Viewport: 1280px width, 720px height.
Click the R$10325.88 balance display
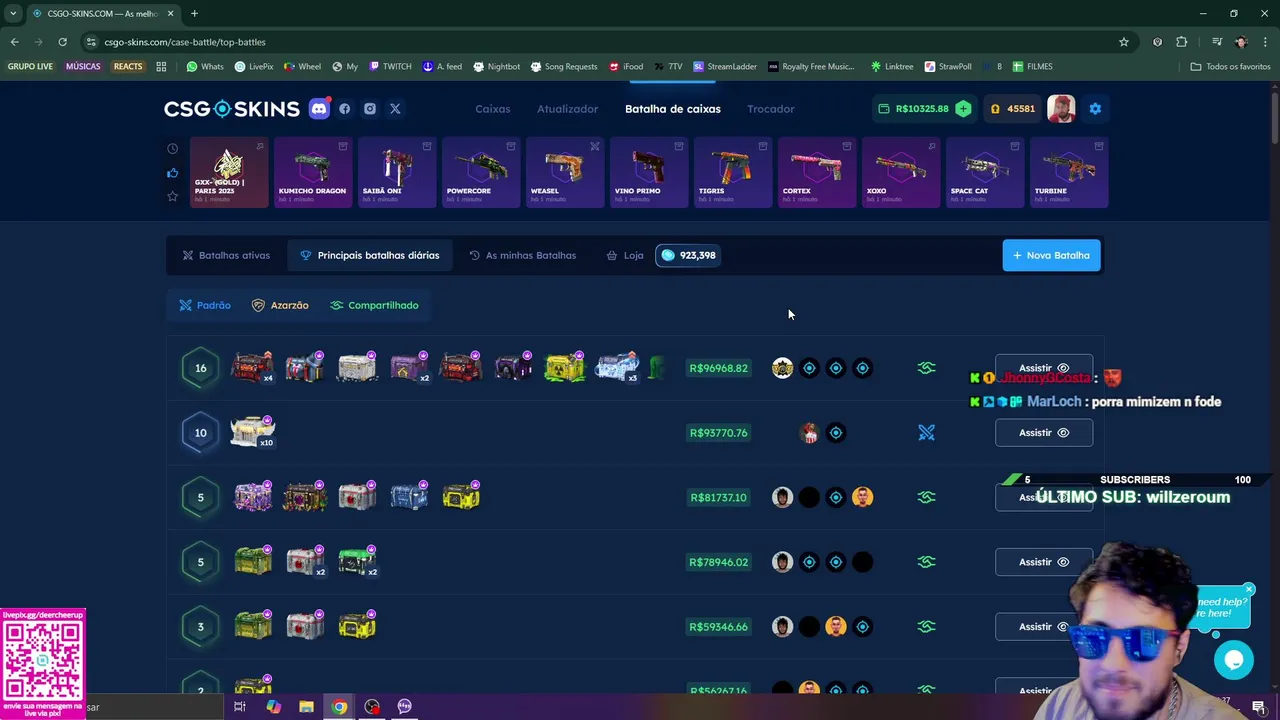[914, 109]
